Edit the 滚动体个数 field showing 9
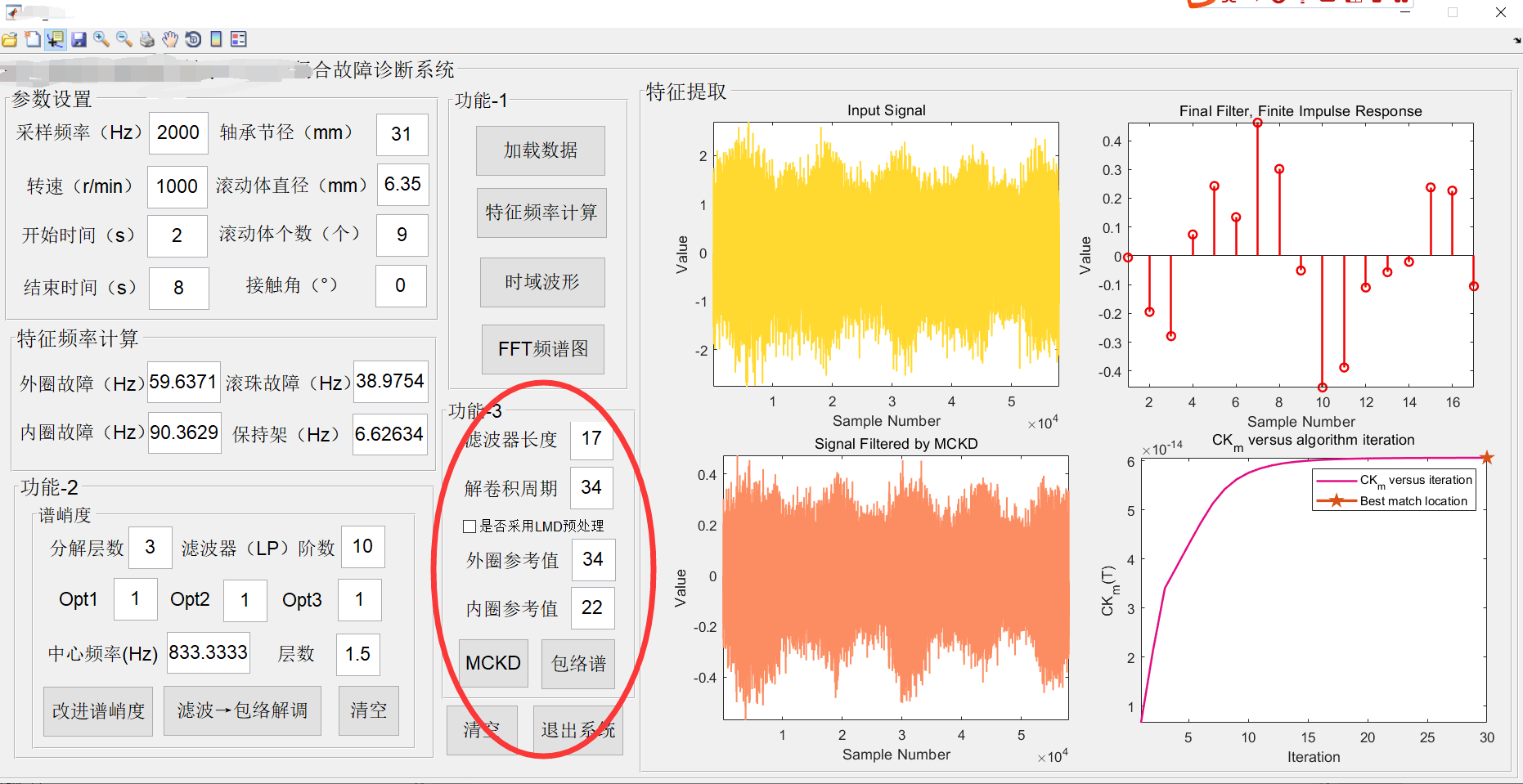The height and width of the screenshot is (784, 1523). pos(402,235)
